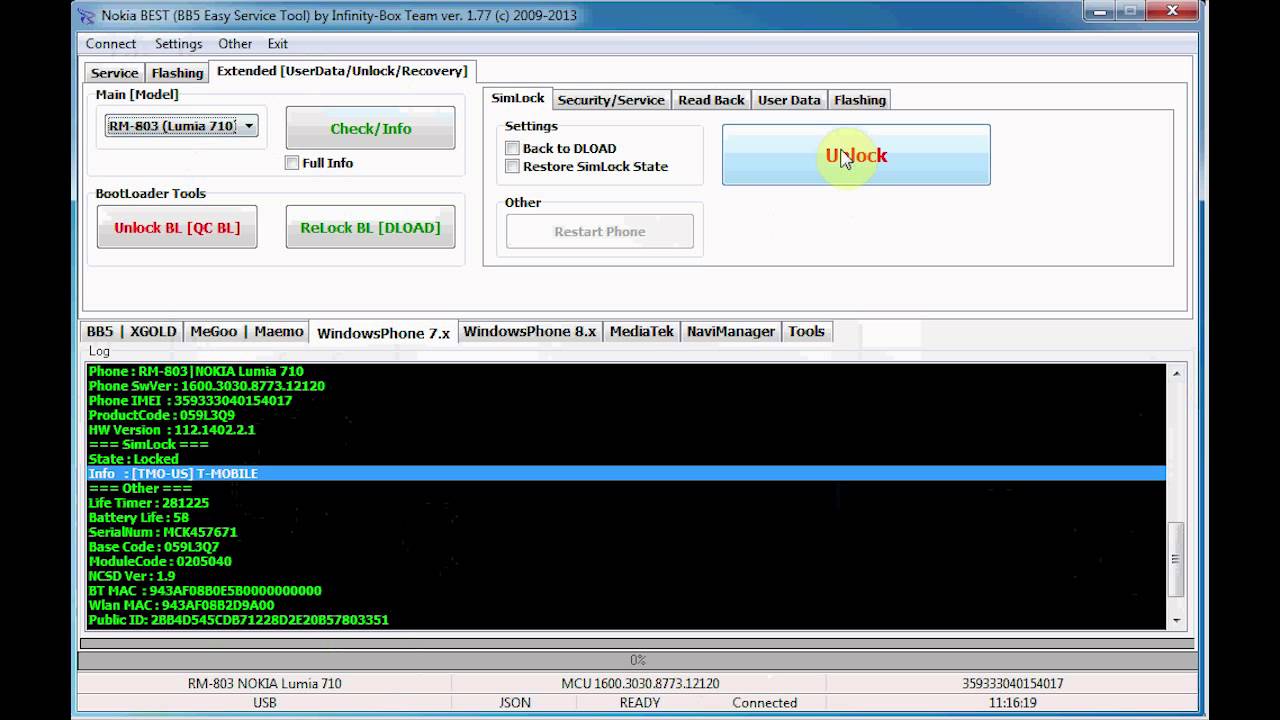
Task: Click the ReLock BL [DLOAD] button
Action: pyautogui.click(x=370, y=227)
